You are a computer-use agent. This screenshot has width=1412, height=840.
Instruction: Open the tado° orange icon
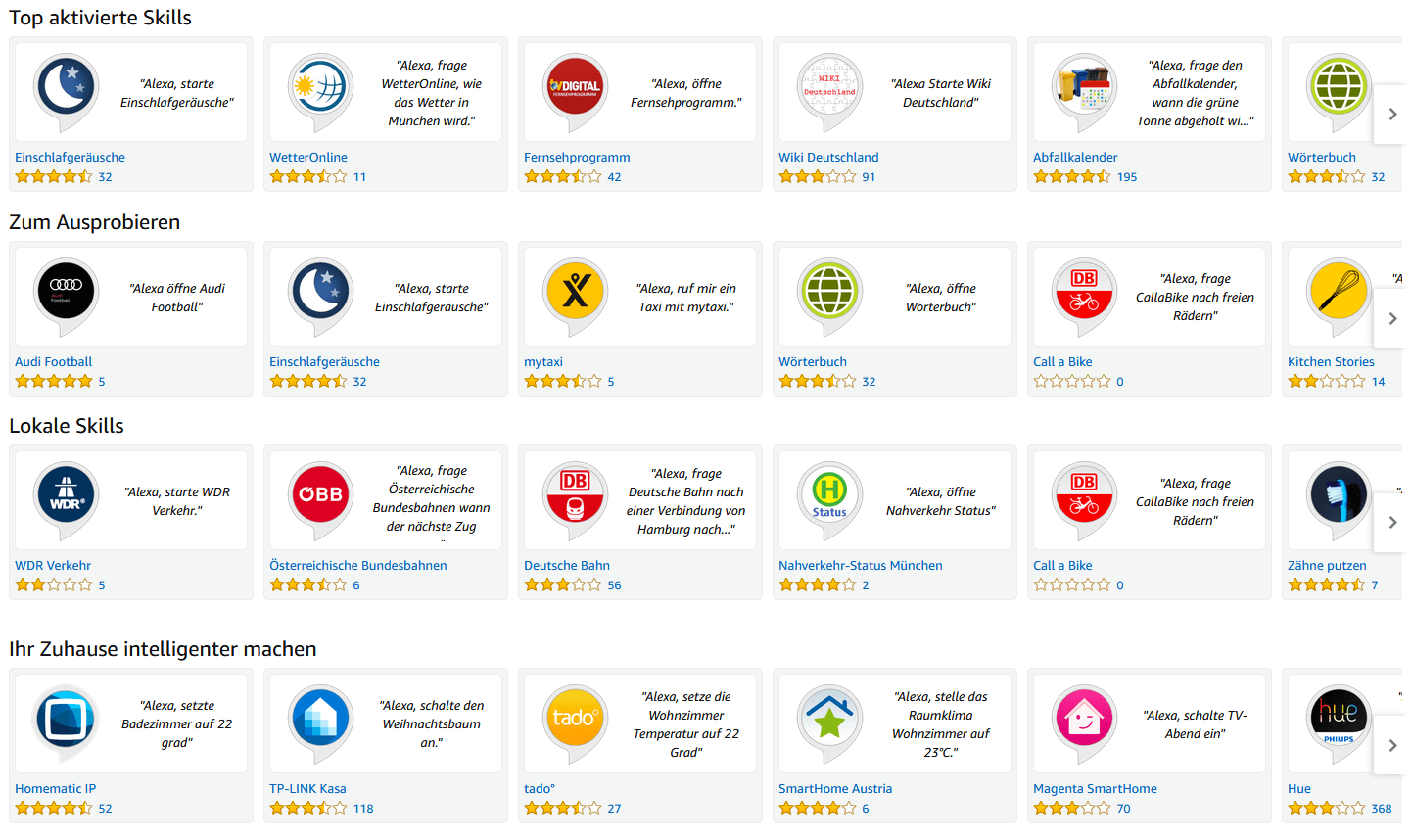[x=575, y=719]
